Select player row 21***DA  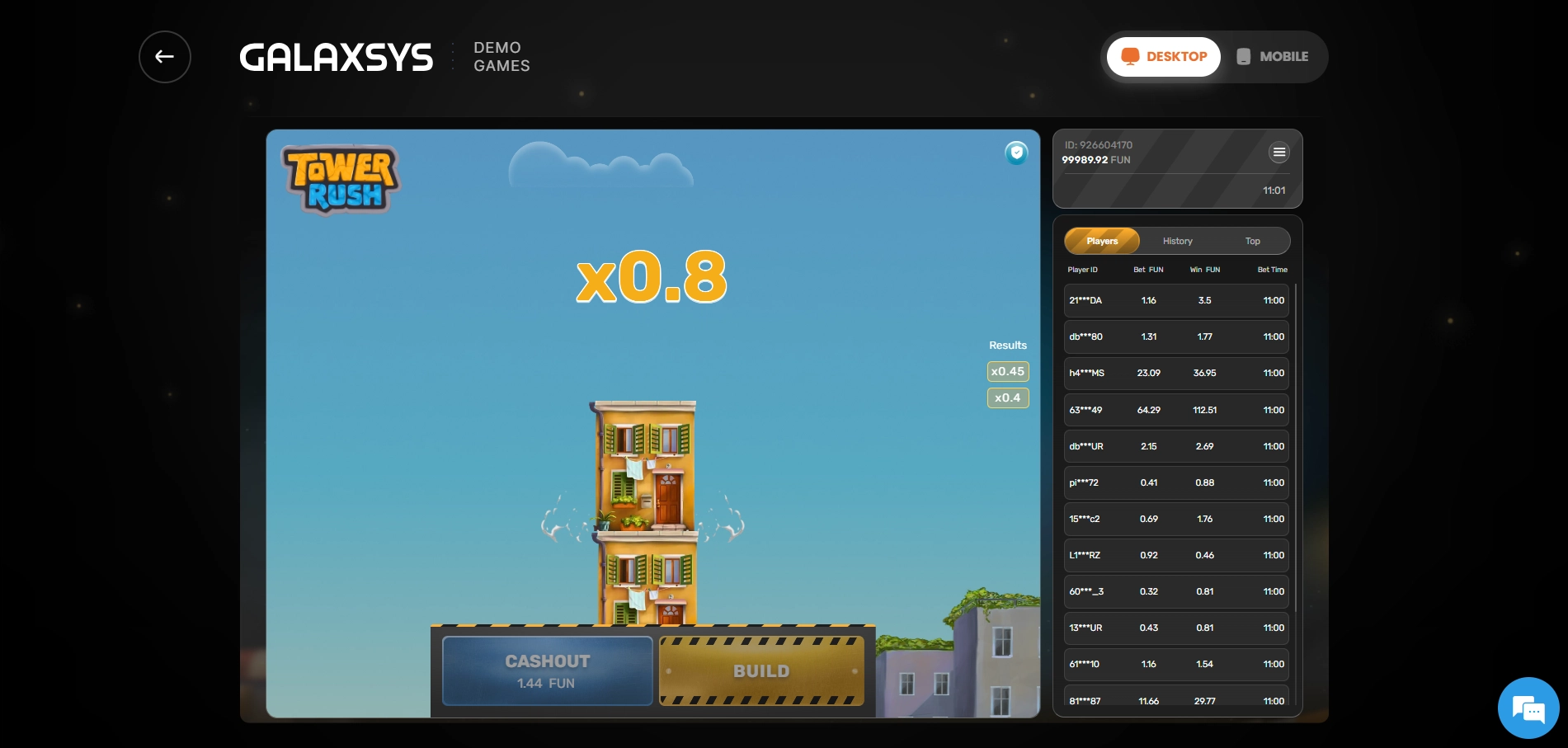coord(1176,301)
